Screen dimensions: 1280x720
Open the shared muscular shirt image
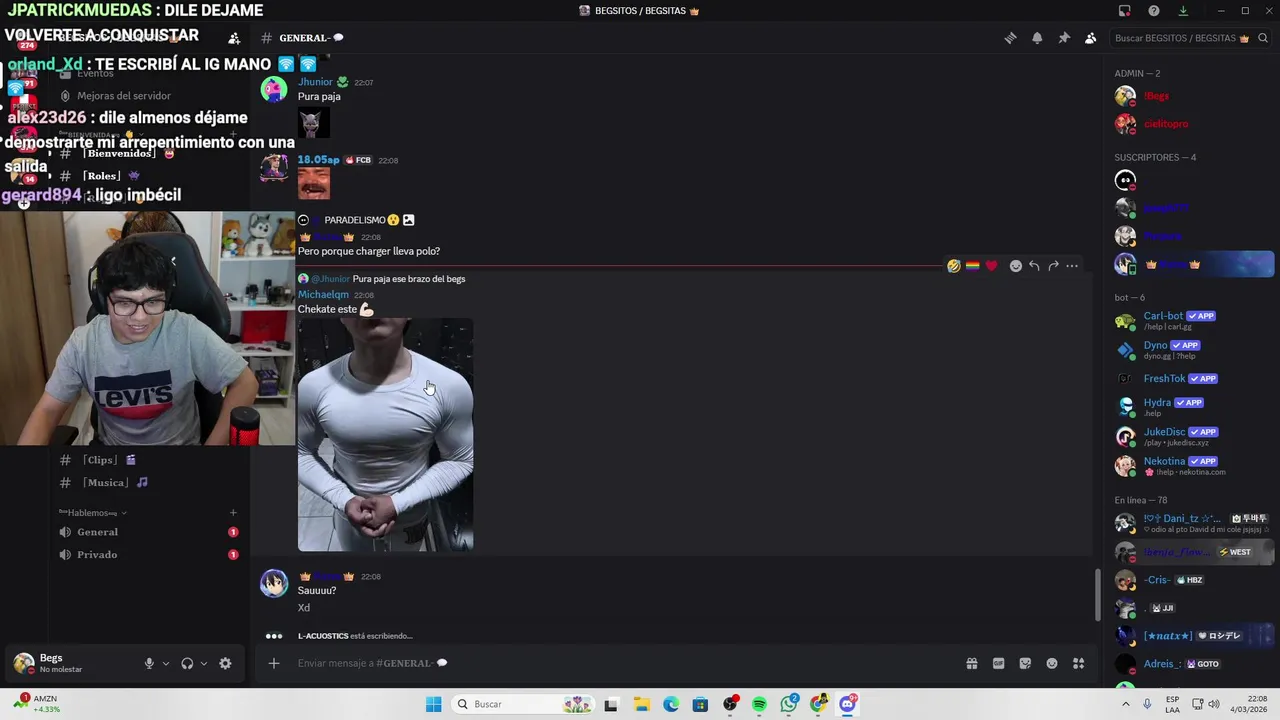click(x=385, y=435)
